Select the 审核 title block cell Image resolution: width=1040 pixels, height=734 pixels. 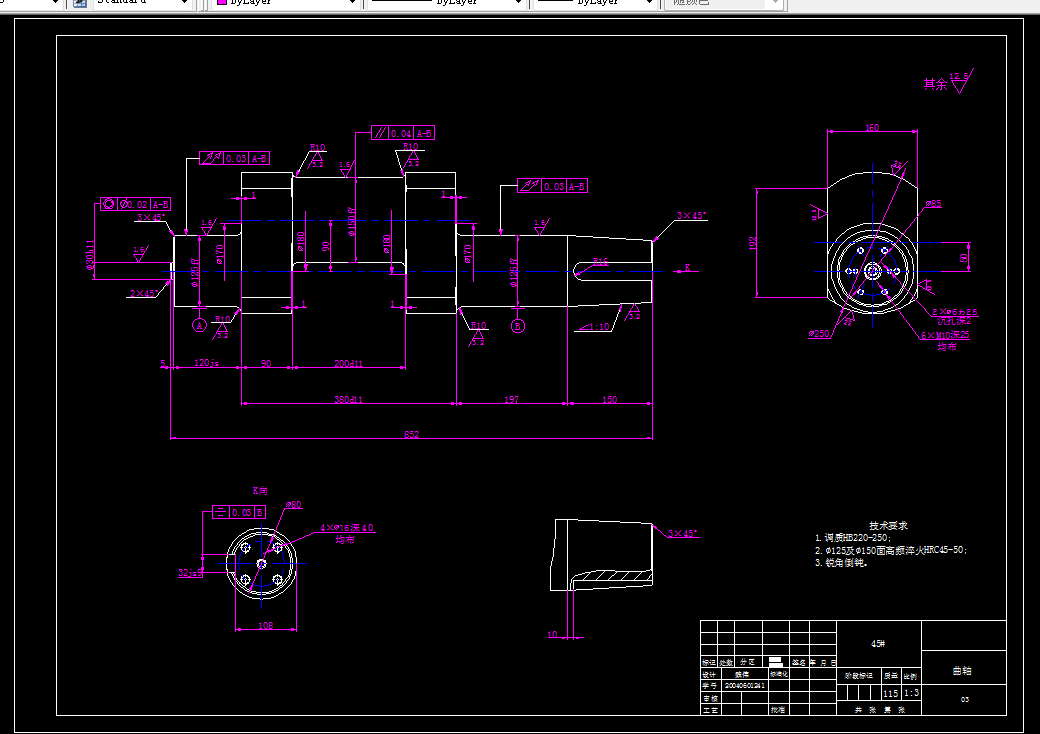pyautogui.click(x=710, y=698)
